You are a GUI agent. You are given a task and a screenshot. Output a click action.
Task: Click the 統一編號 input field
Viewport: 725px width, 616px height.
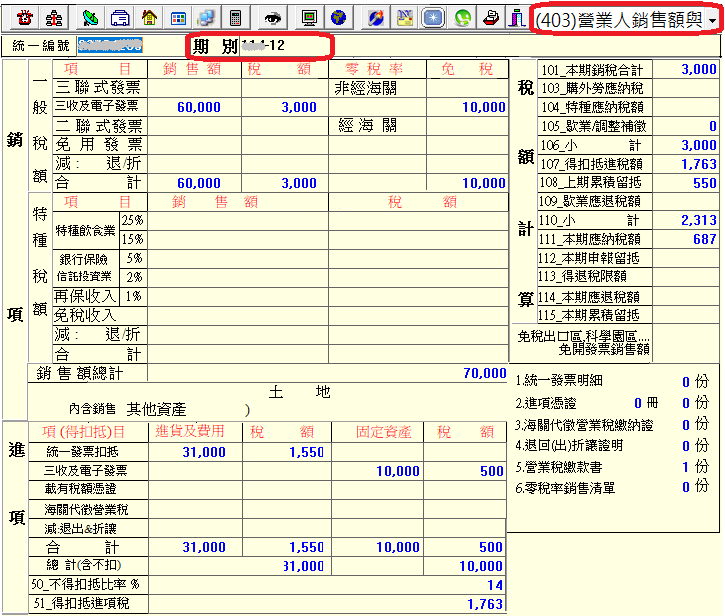click(x=110, y=46)
